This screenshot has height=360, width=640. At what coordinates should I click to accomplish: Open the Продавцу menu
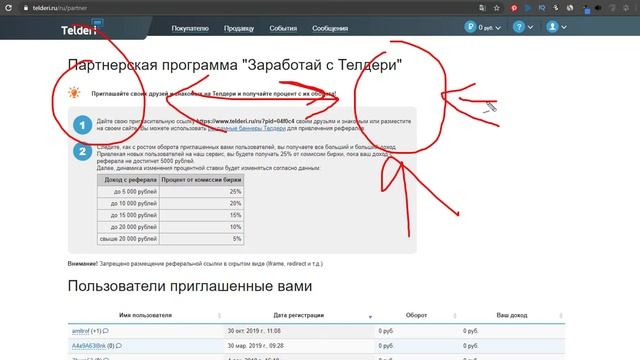(x=239, y=29)
